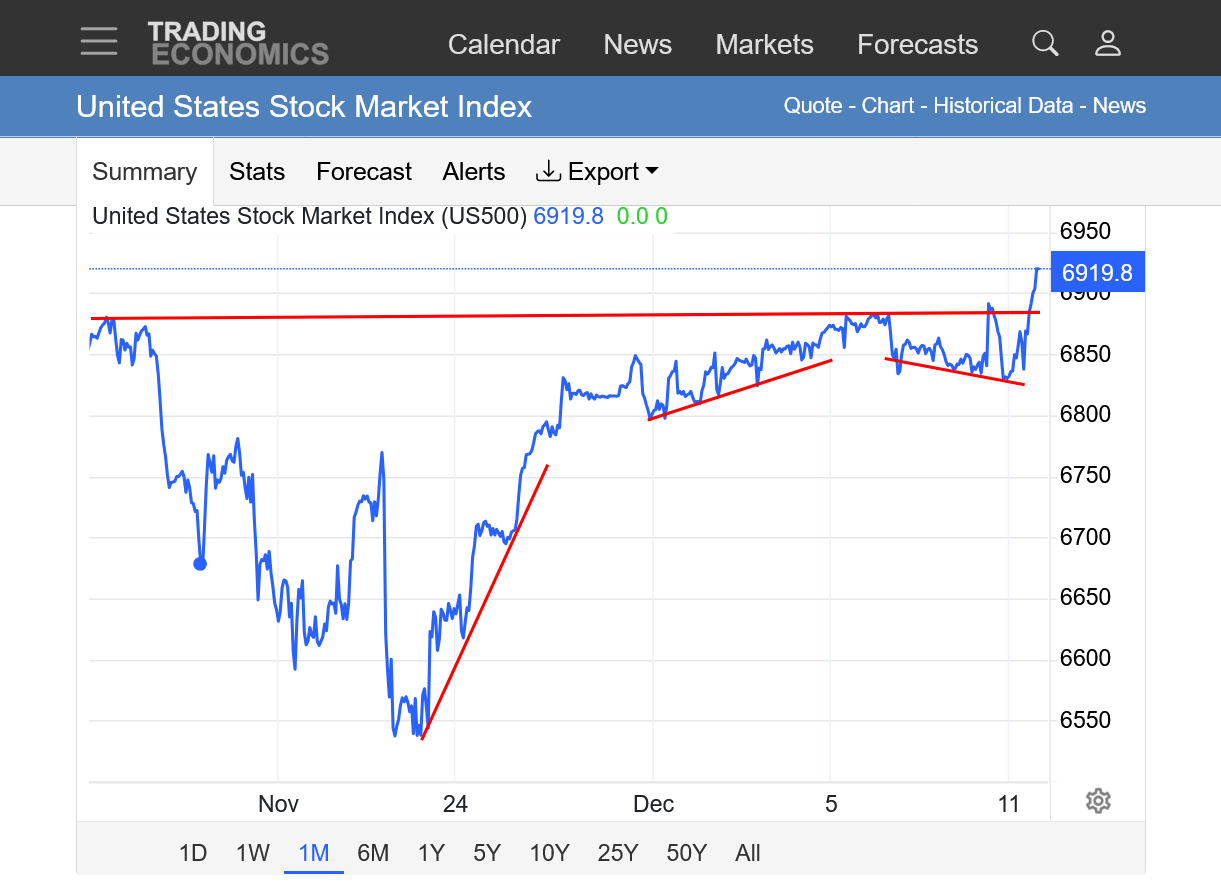Set chart range to 5Y
This screenshot has height=892, width=1221.
[487, 853]
